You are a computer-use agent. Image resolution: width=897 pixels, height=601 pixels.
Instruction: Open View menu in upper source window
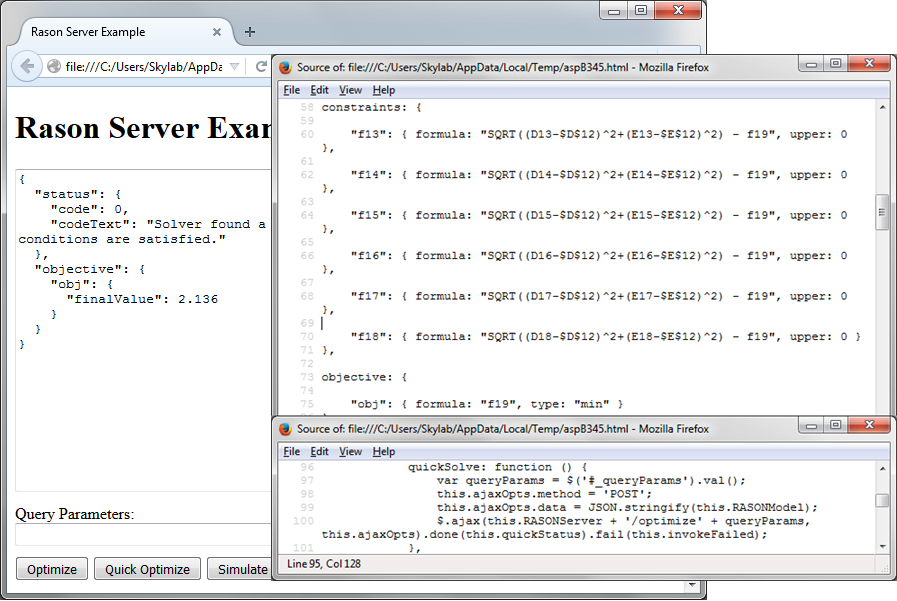(350, 90)
